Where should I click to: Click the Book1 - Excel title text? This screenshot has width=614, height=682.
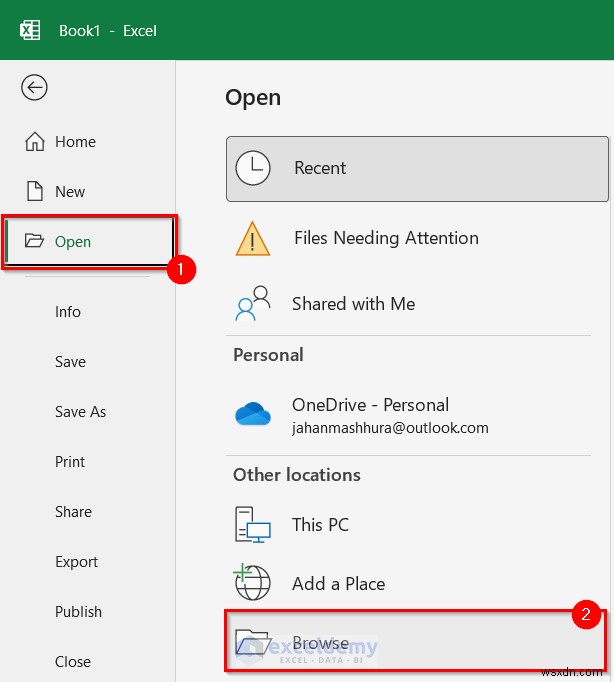107,31
